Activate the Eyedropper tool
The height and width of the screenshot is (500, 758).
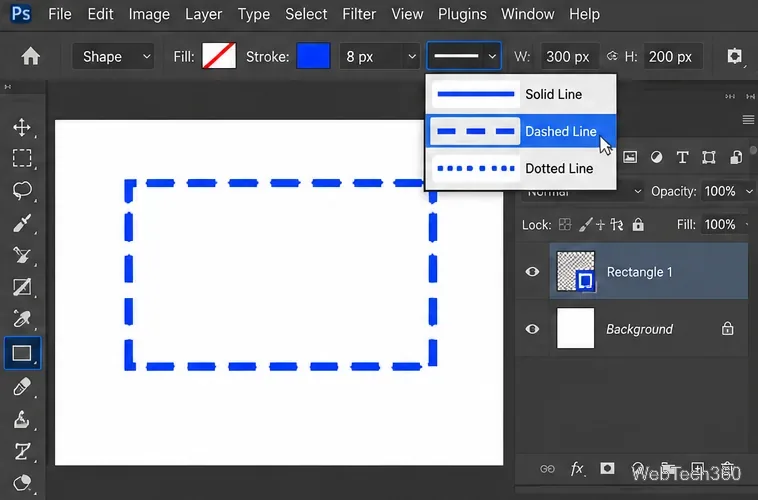pyautogui.click(x=22, y=319)
